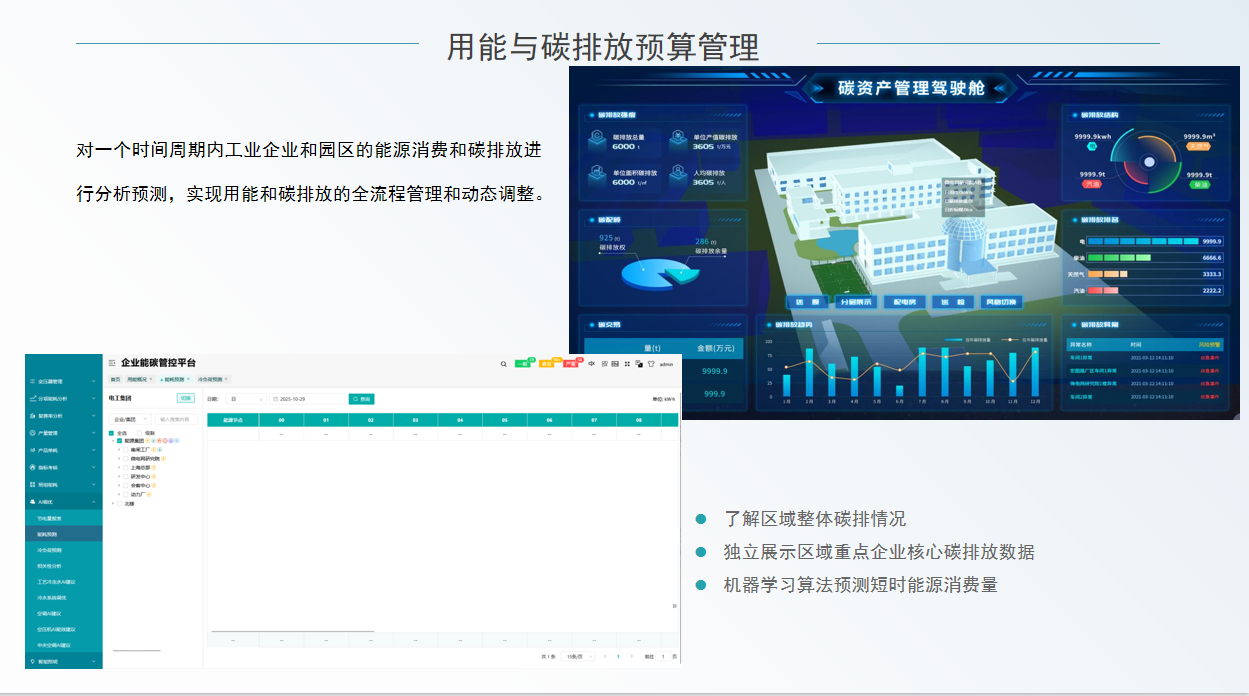Screen dimensions: 1249x696
Task: Click the 分层展示 button on dashboard
Action: coord(855,302)
